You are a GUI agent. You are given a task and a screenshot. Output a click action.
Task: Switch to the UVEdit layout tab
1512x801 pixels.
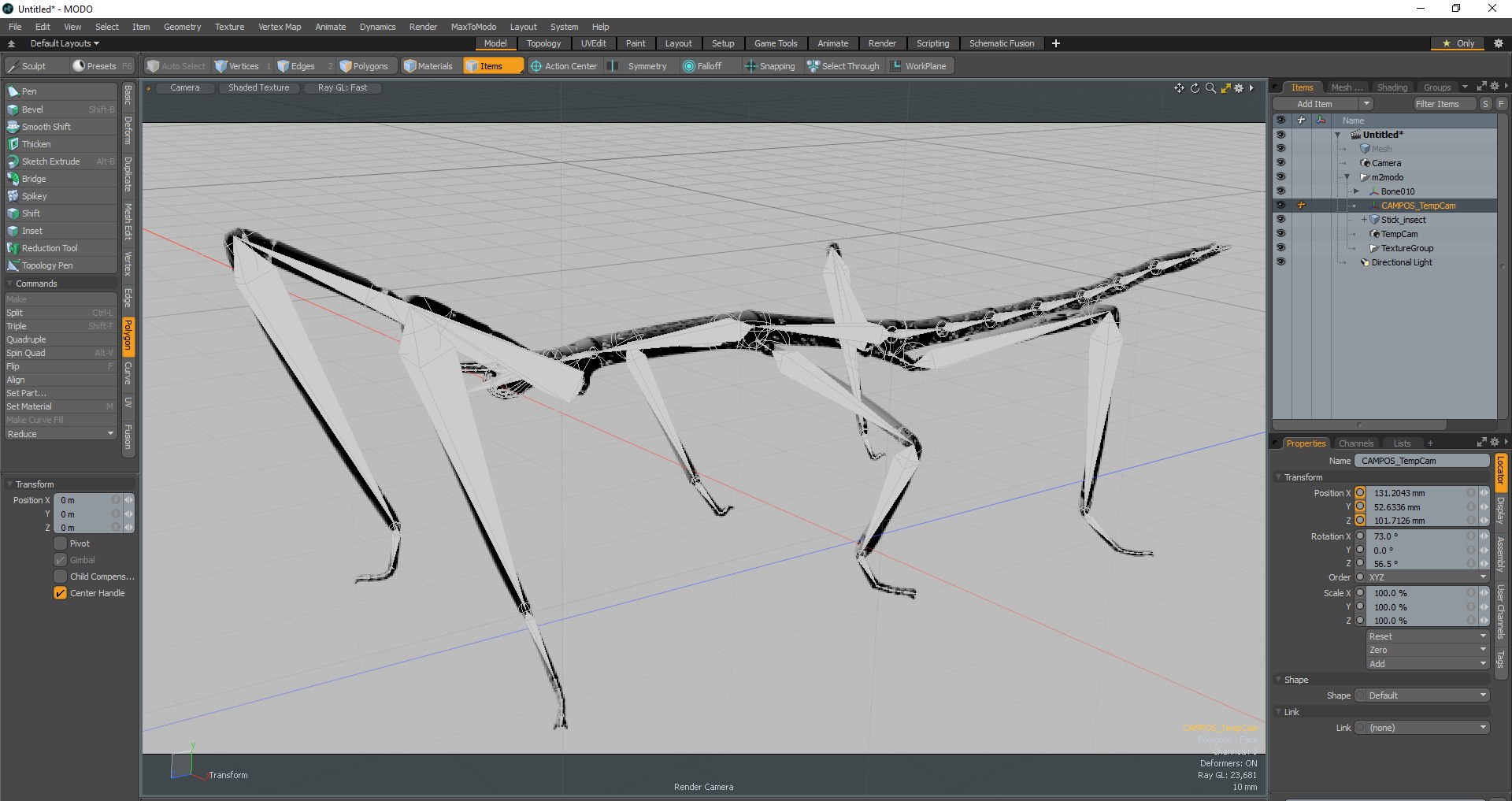(593, 43)
